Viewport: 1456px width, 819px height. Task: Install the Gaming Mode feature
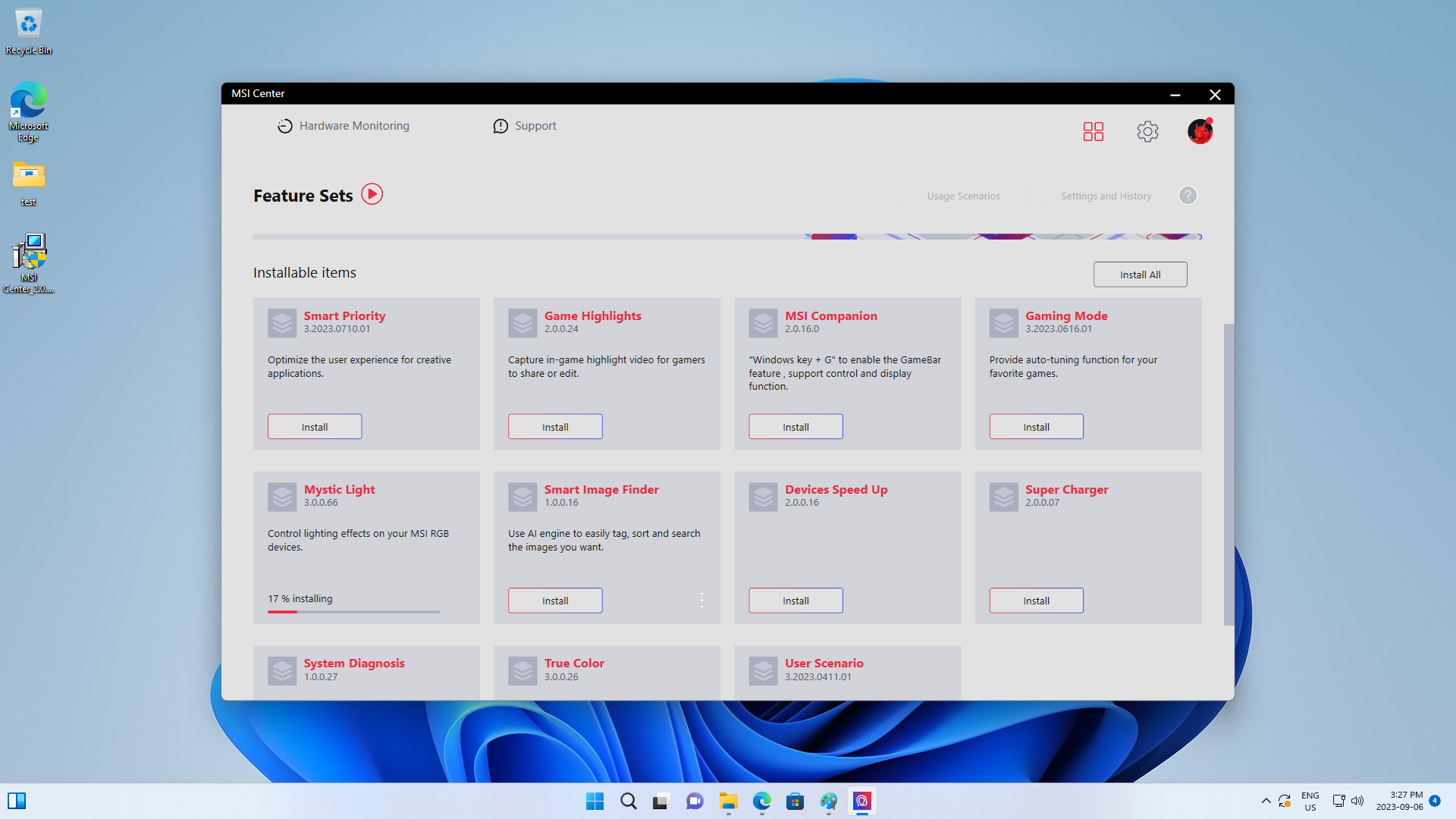[x=1035, y=426]
